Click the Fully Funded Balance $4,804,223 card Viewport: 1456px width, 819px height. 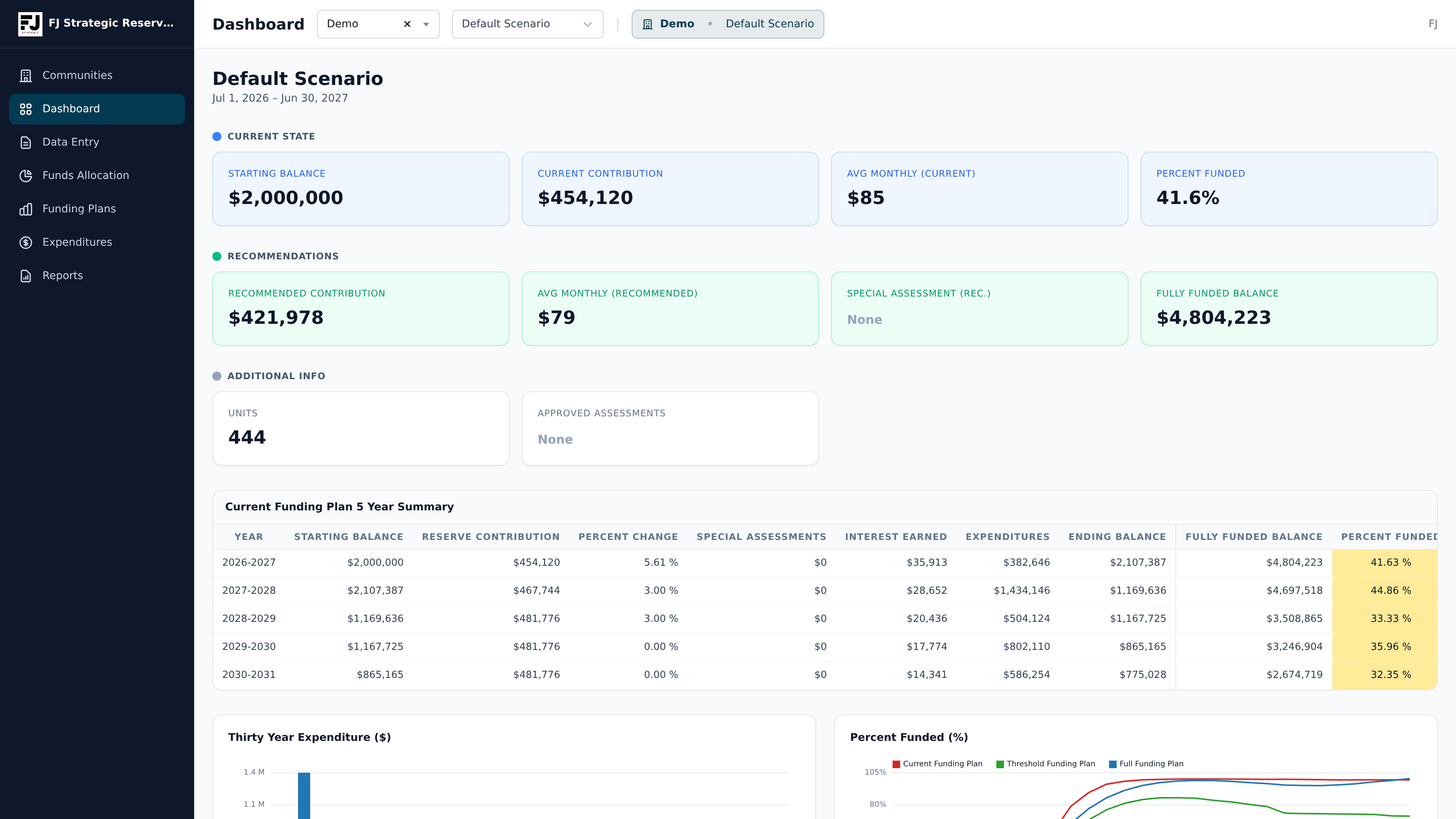pos(1289,309)
